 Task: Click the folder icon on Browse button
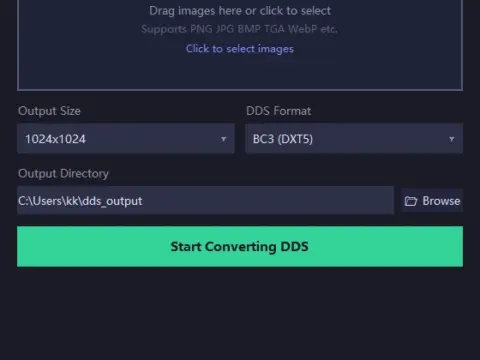point(411,201)
